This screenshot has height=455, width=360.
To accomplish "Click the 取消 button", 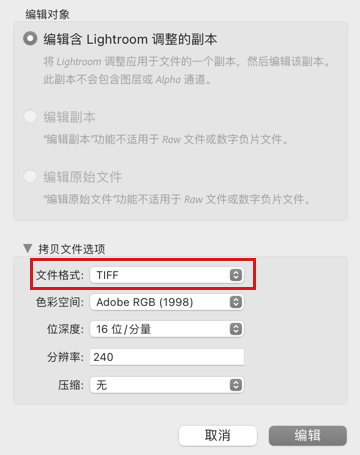I will (218, 435).
